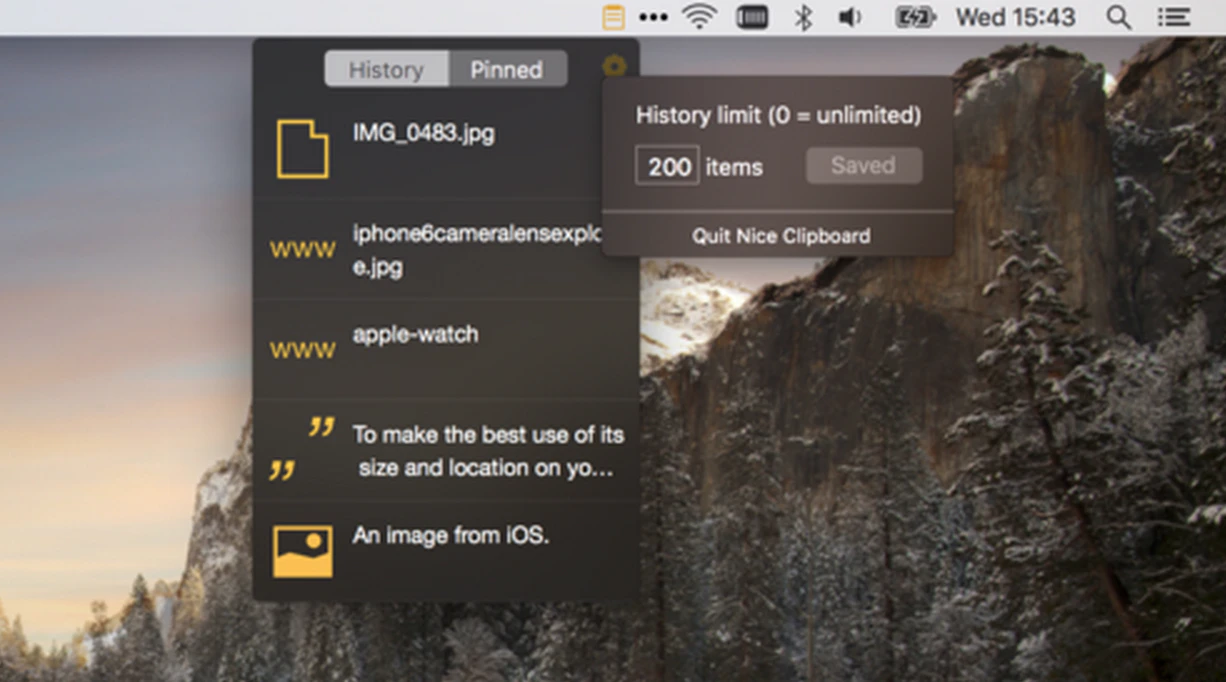Open the Bluetooth menu bar icon
Viewport: 1226px width, 682px height.
pyautogui.click(x=802, y=17)
